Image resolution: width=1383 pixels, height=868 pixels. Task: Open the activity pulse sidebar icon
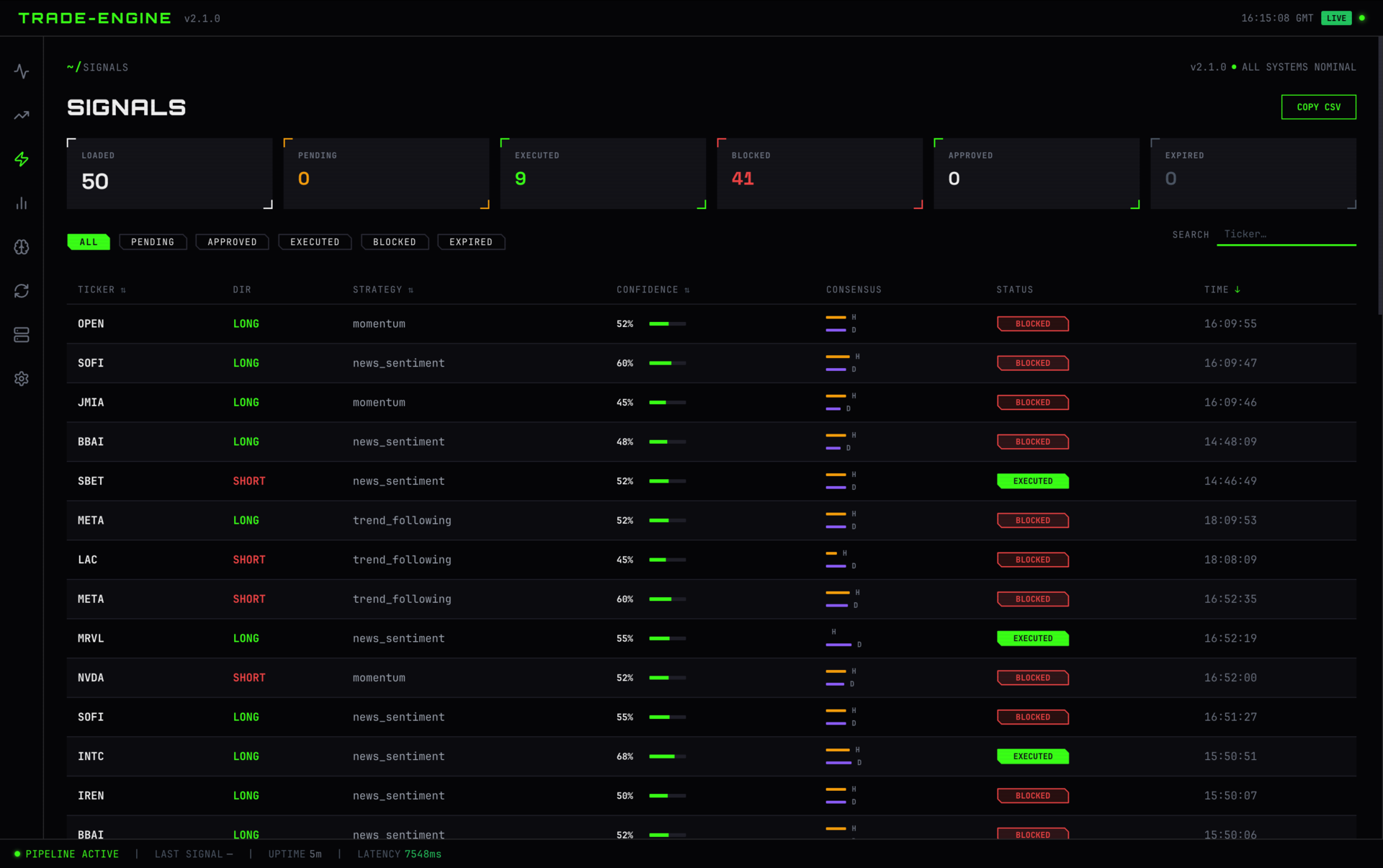(x=22, y=71)
